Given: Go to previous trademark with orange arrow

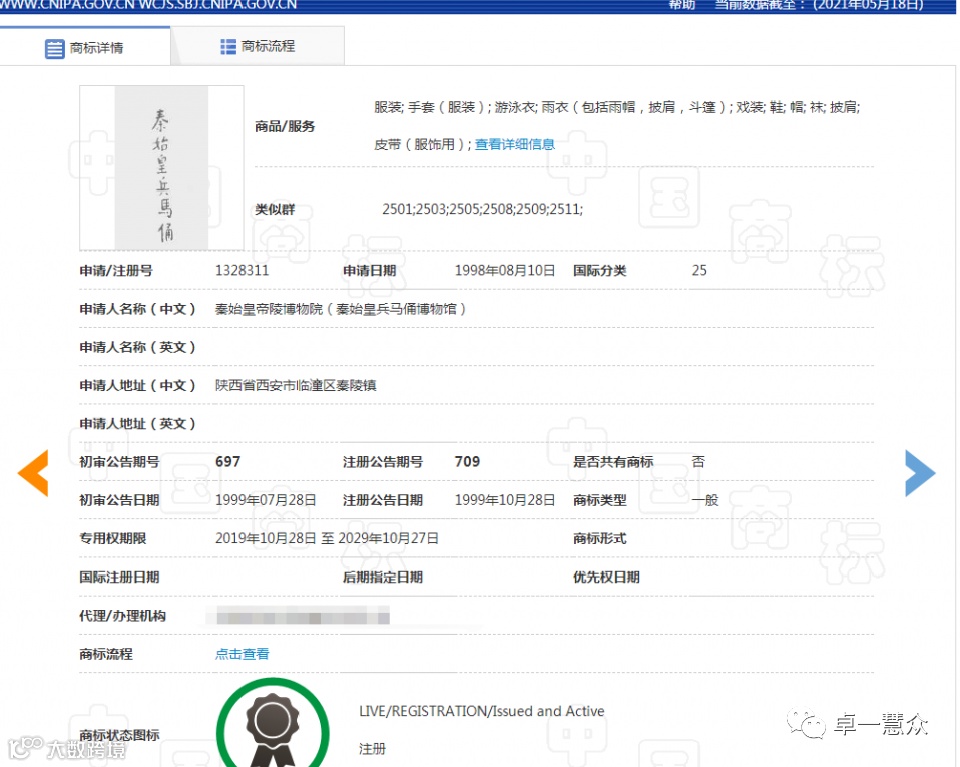Looking at the screenshot, I should [x=33, y=473].
